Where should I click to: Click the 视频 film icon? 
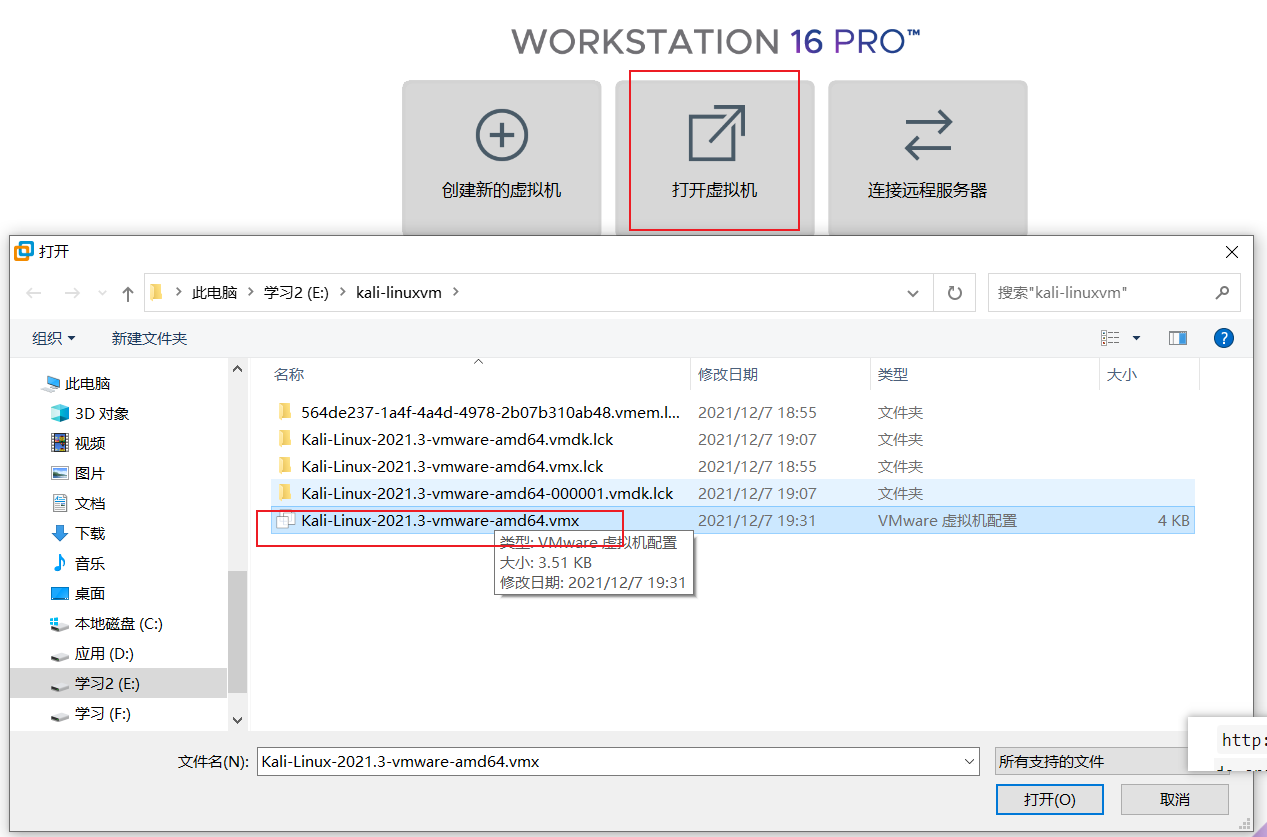click(60, 443)
